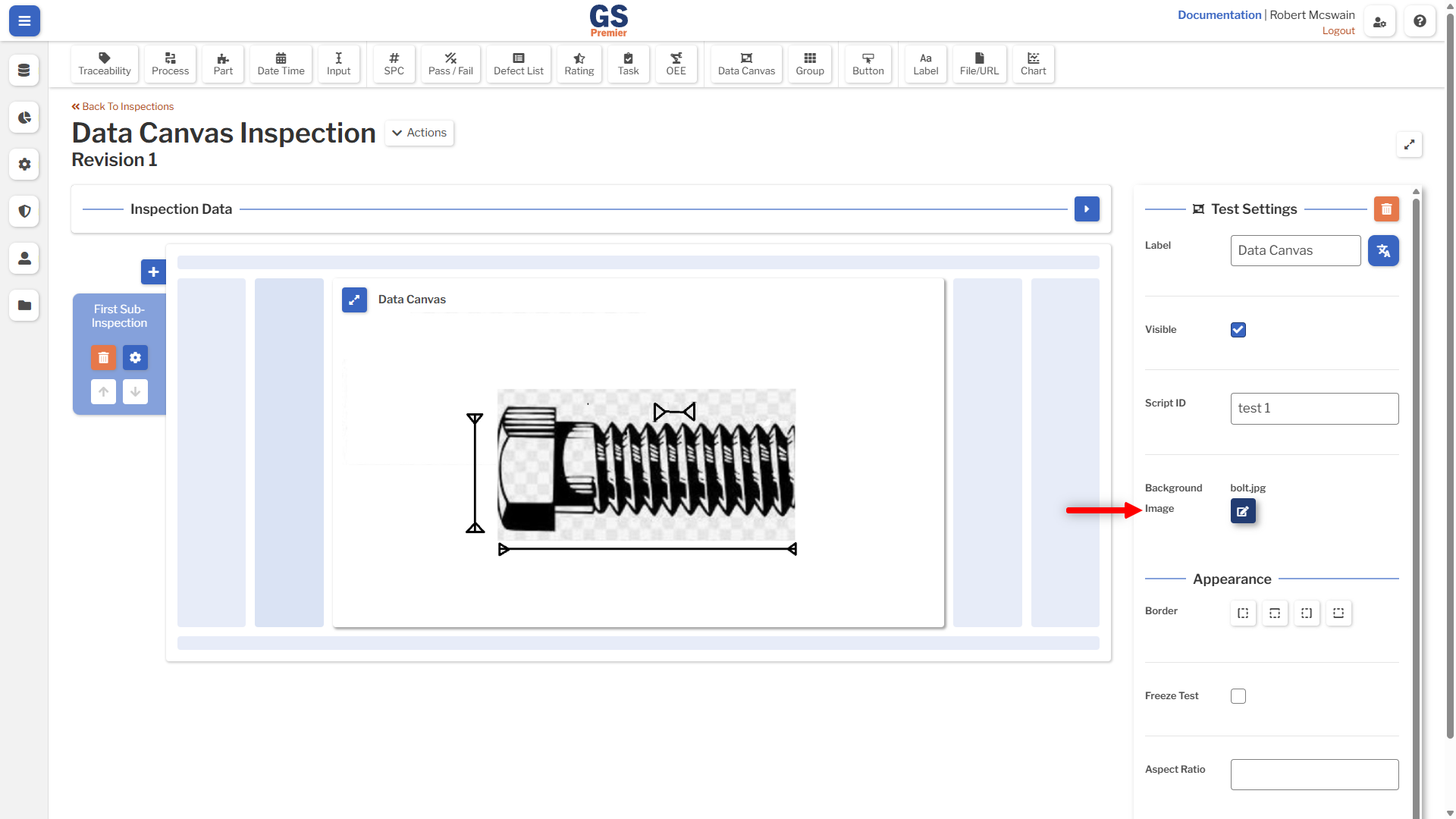Add a Button element from toolbar
The width and height of the screenshot is (1456, 819).
tap(868, 64)
